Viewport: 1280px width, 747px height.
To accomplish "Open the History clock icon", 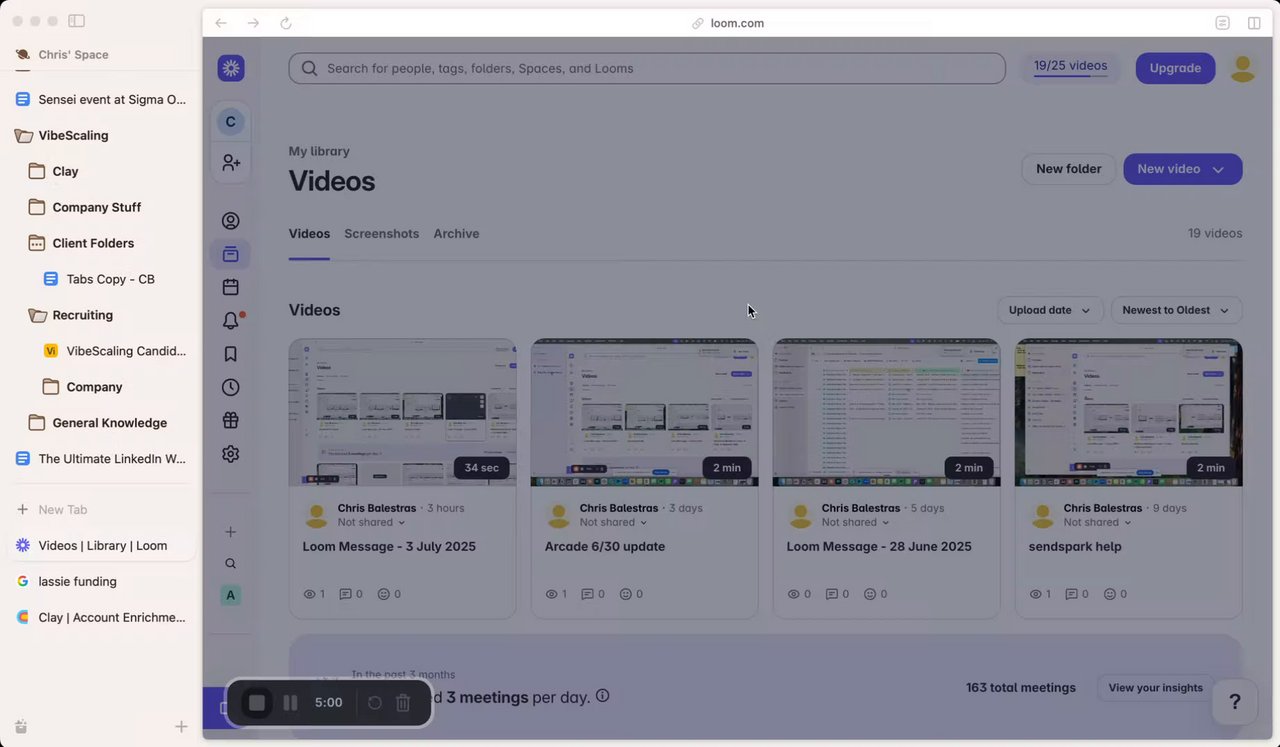I will [231, 387].
